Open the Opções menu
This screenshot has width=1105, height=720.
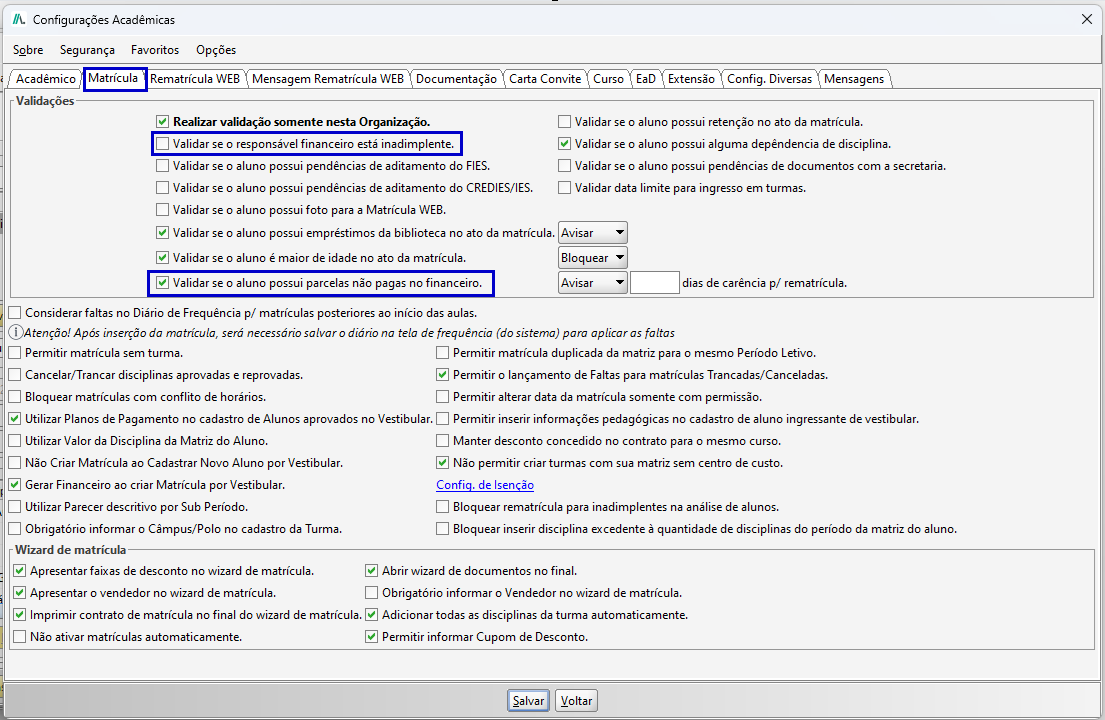[216, 50]
